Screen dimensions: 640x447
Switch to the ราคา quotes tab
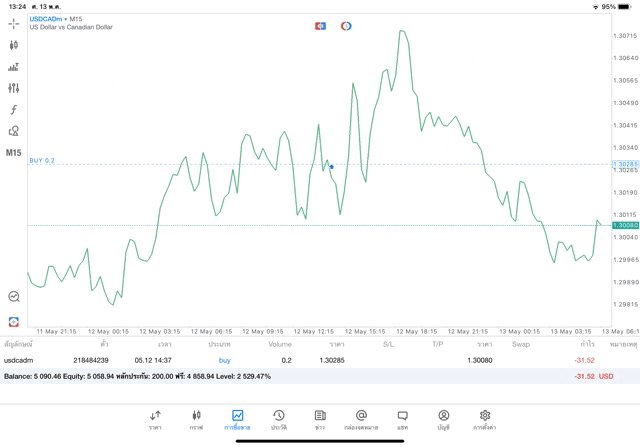tap(155, 419)
